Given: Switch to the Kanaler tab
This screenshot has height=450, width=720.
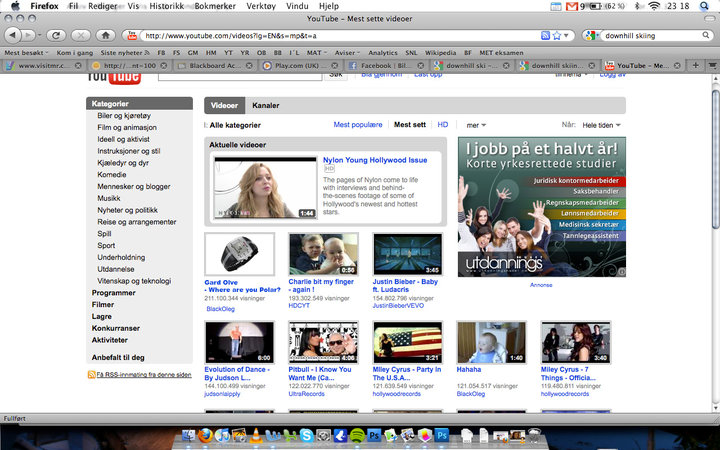Looking at the screenshot, I should (265, 105).
